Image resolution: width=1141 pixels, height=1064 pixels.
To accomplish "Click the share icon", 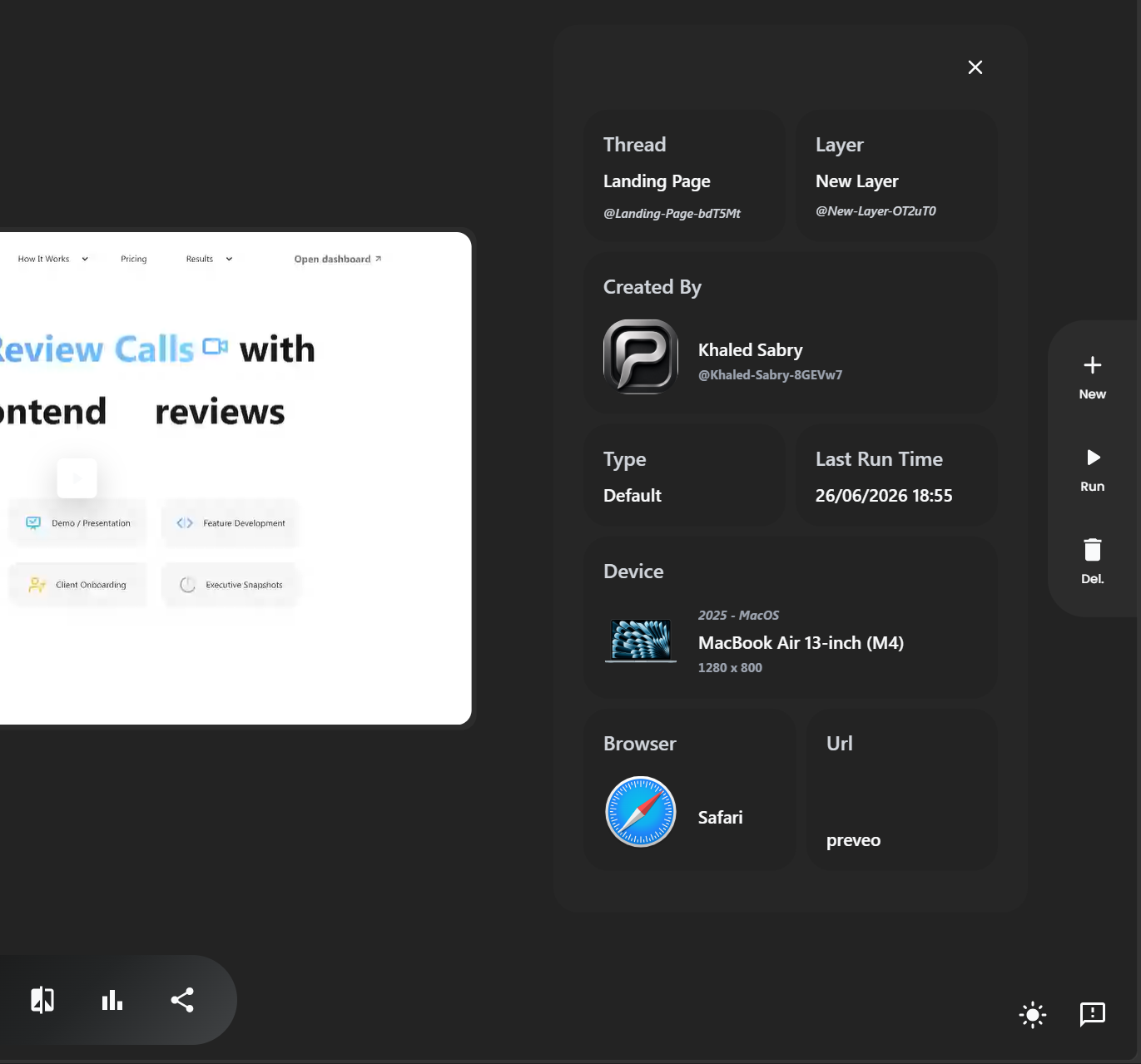I will [182, 1000].
